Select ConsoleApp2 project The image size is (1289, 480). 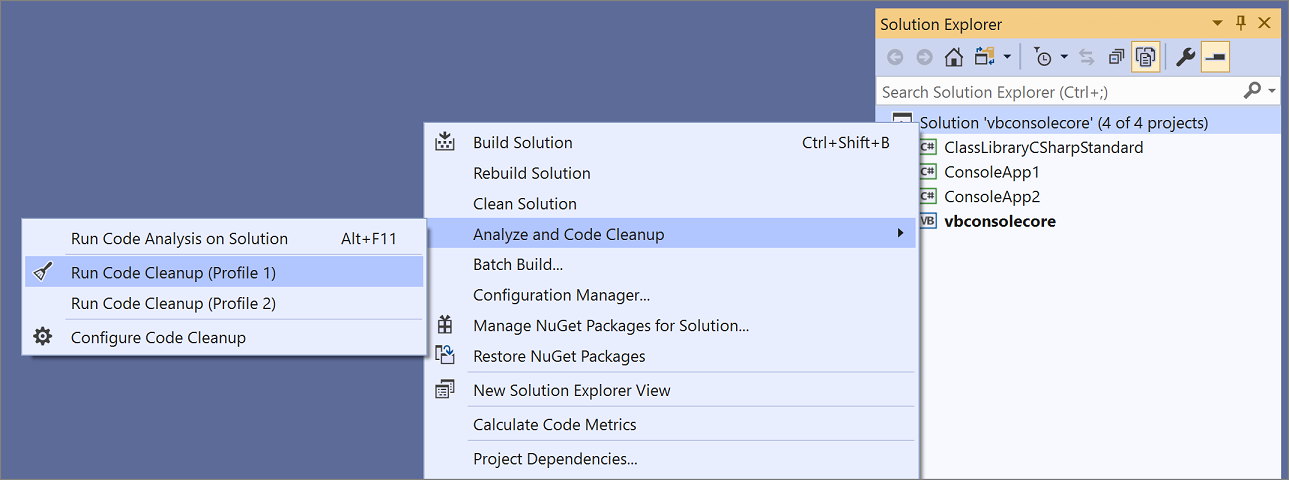coord(992,196)
